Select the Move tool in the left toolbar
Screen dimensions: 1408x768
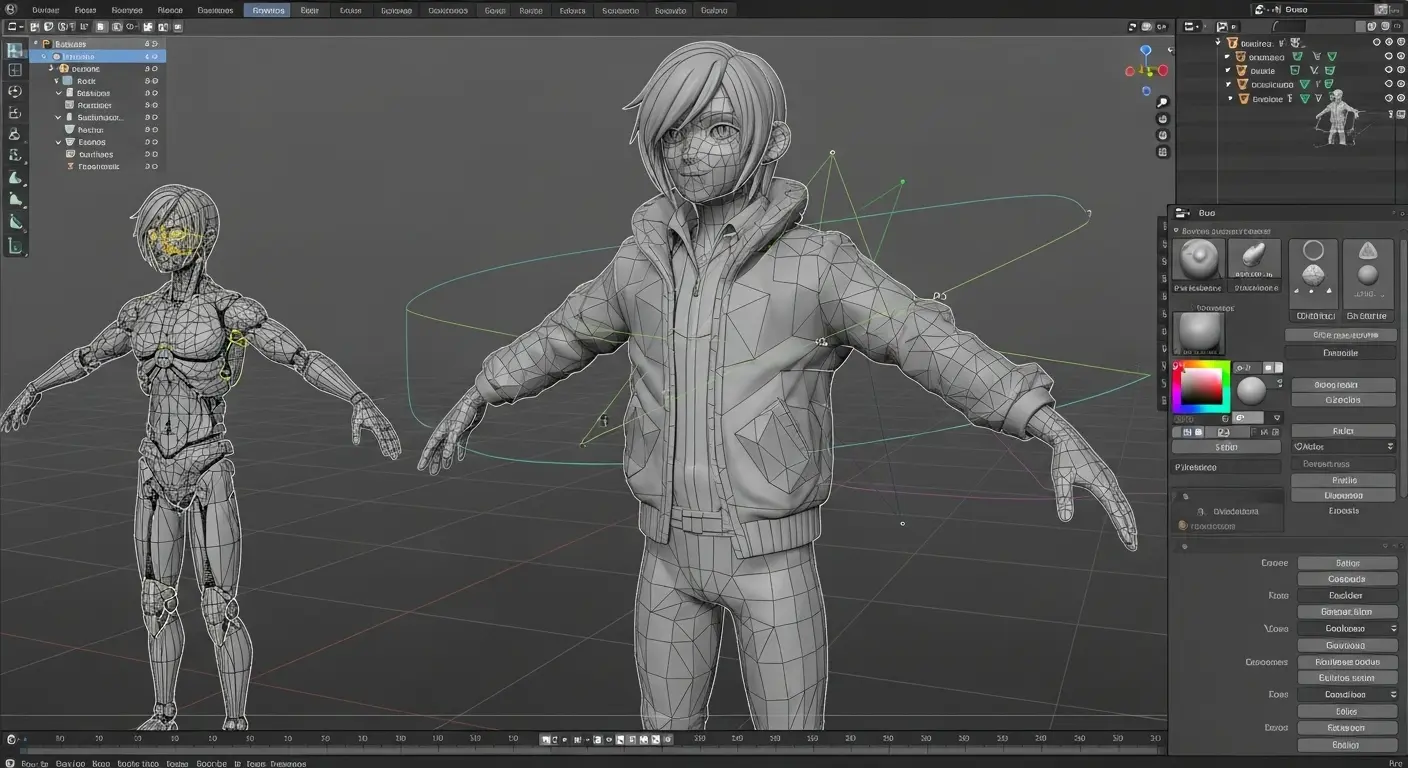[15, 90]
